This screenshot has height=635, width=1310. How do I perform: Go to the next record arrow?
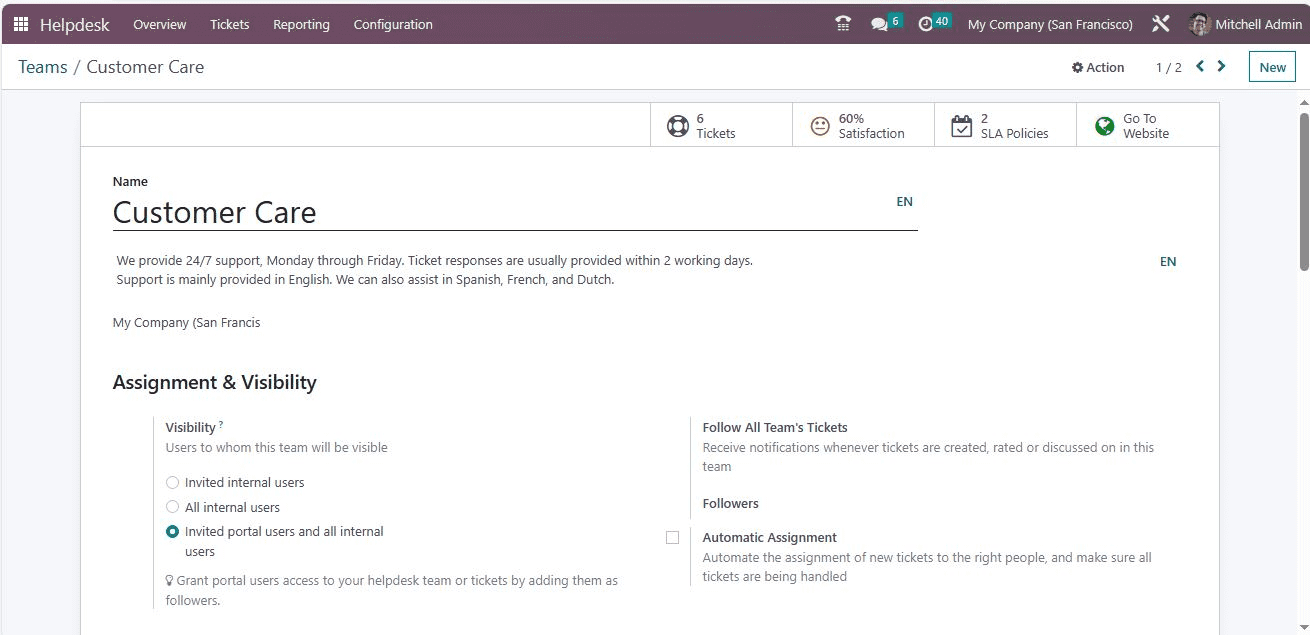tap(1222, 67)
